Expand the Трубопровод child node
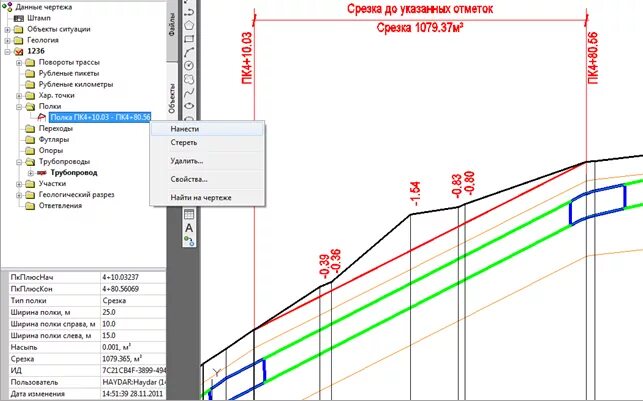 click(30, 173)
